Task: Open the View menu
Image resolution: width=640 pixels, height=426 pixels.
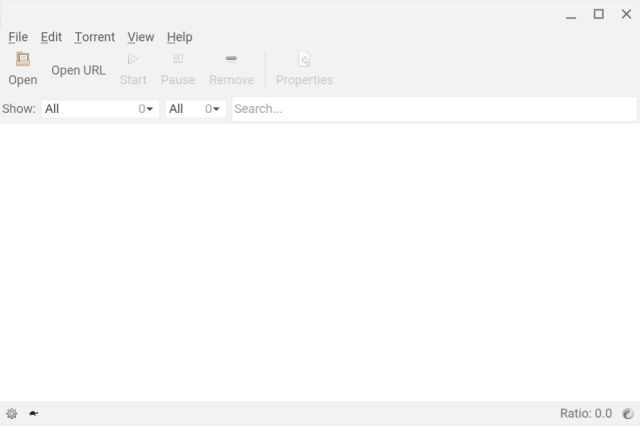Action: [x=140, y=37]
